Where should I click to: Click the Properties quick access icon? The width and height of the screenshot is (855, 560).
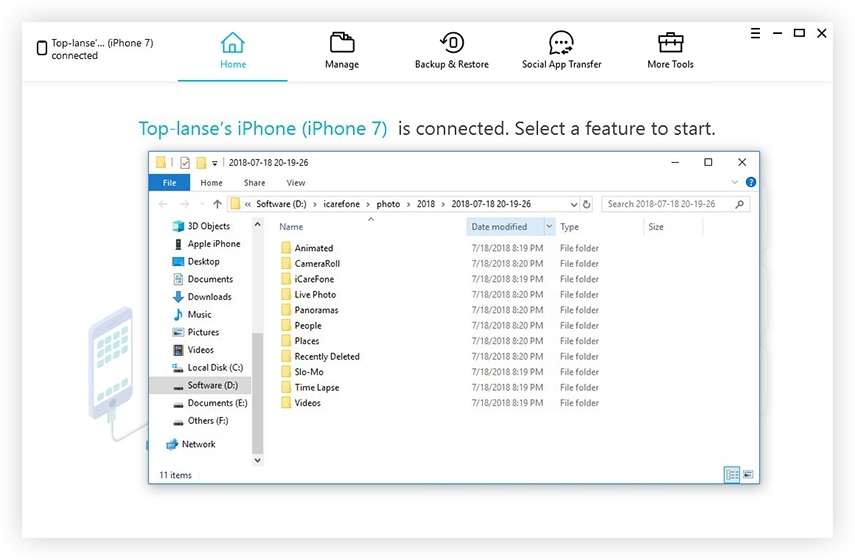(185, 162)
